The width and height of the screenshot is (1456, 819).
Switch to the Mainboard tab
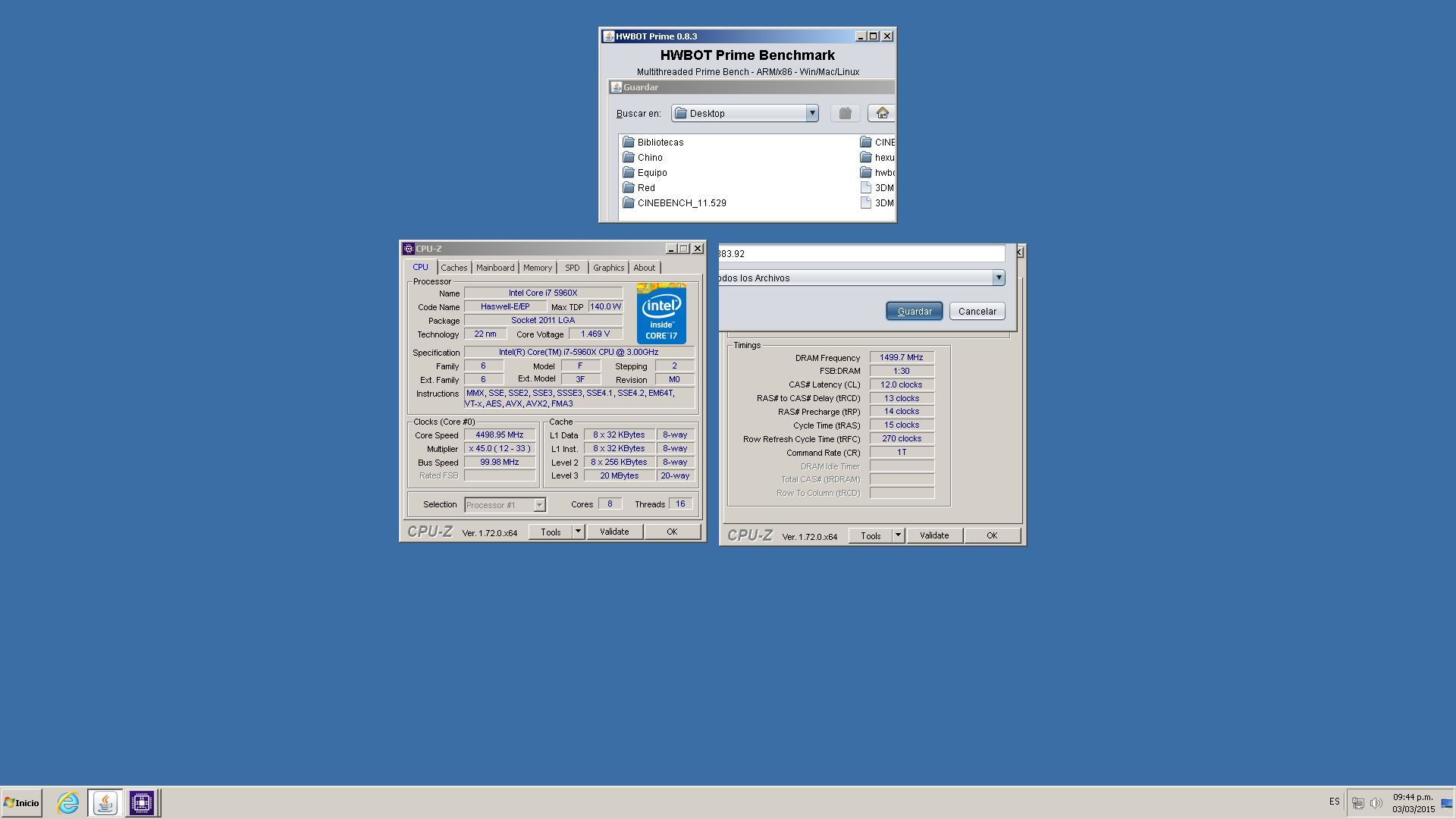[x=495, y=268]
